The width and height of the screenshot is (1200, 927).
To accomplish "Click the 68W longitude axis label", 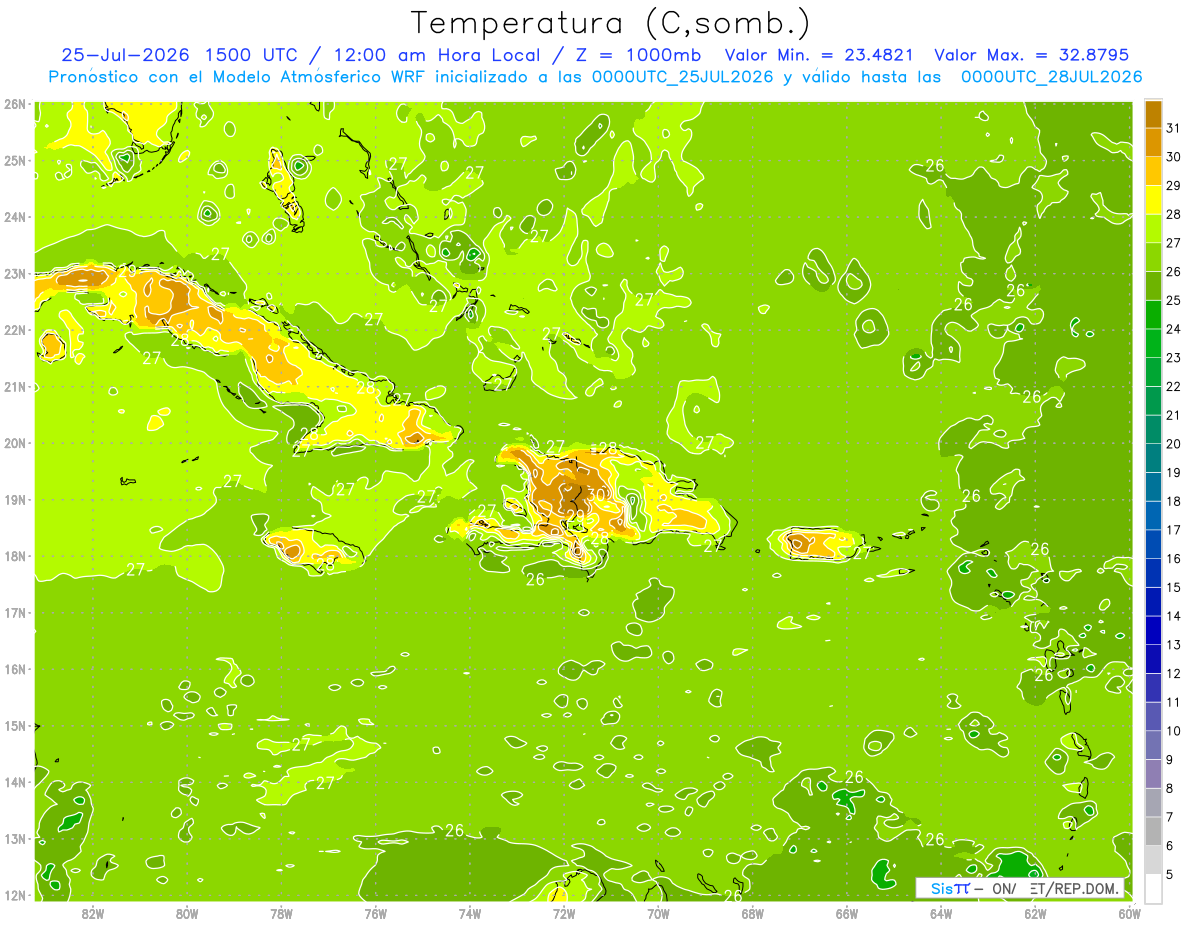I will pyautogui.click(x=753, y=913).
